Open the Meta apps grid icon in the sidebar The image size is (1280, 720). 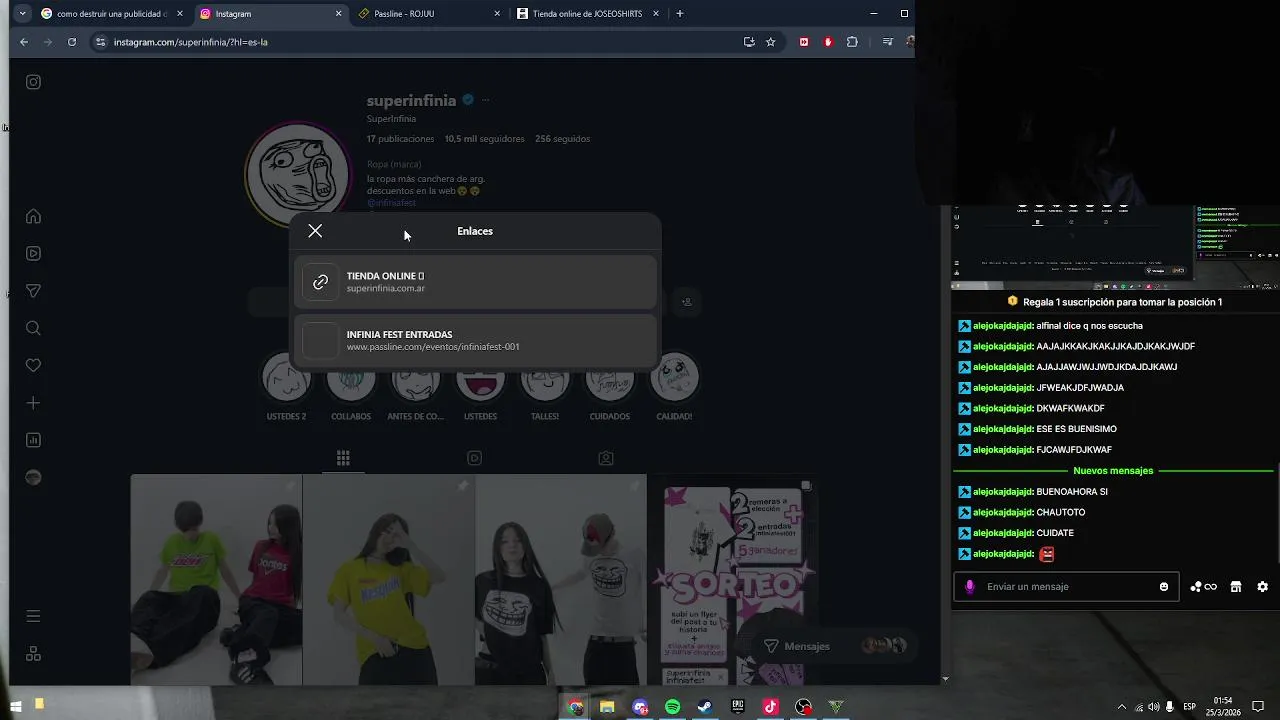pyautogui.click(x=33, y=653)
